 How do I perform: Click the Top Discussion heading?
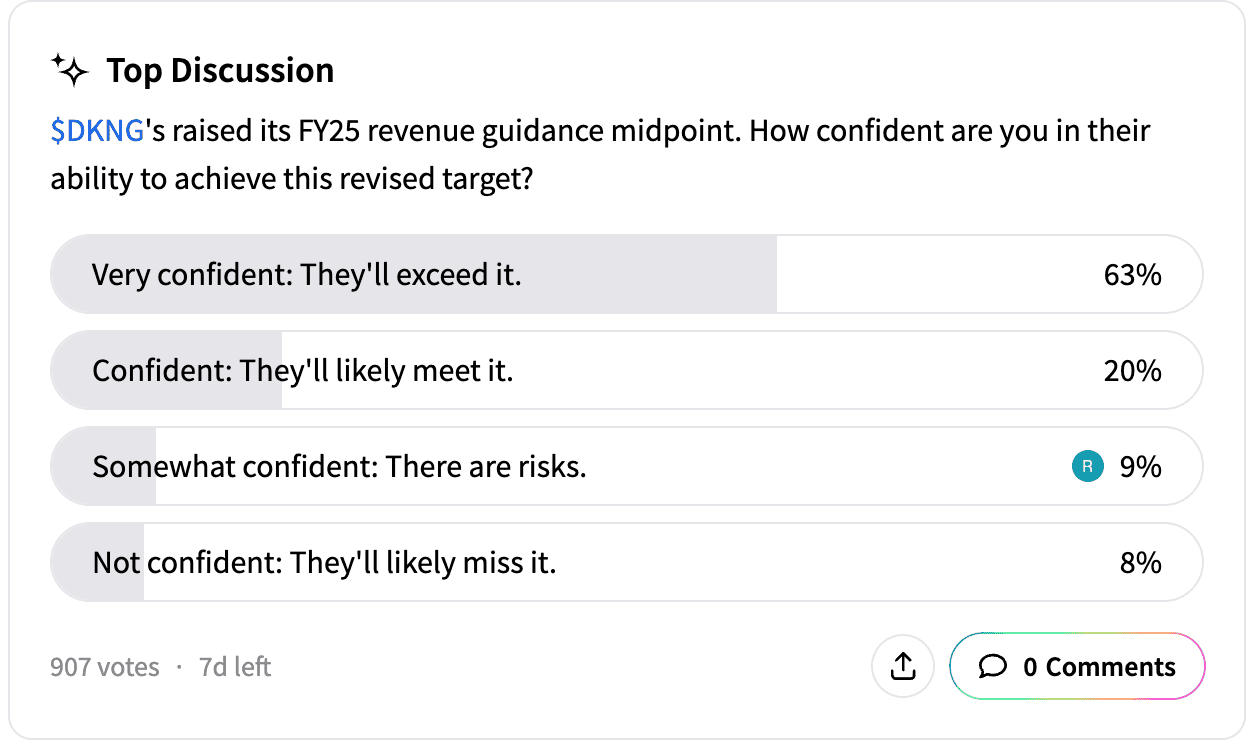(220, 71)
